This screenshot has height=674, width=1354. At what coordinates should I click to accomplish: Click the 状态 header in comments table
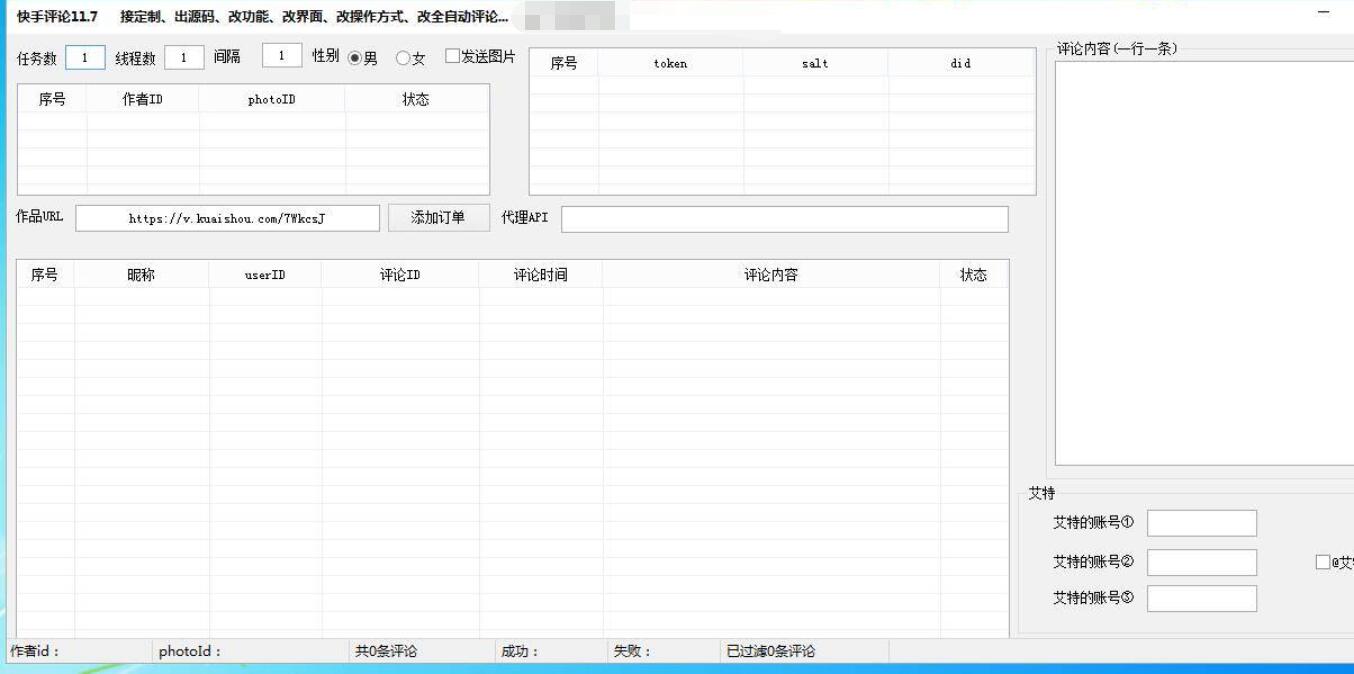974,275
